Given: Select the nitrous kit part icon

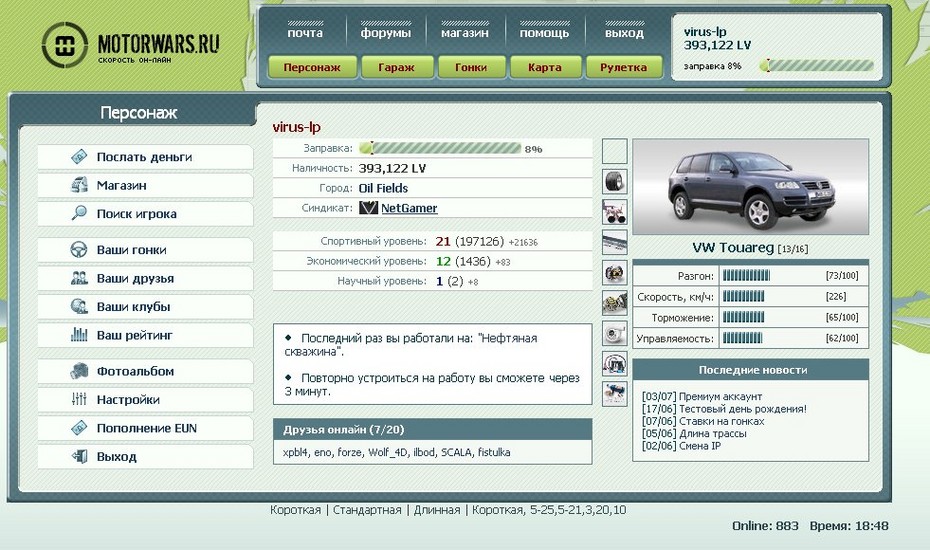Looking at the screenshot, I should click(x=614, y=364).
